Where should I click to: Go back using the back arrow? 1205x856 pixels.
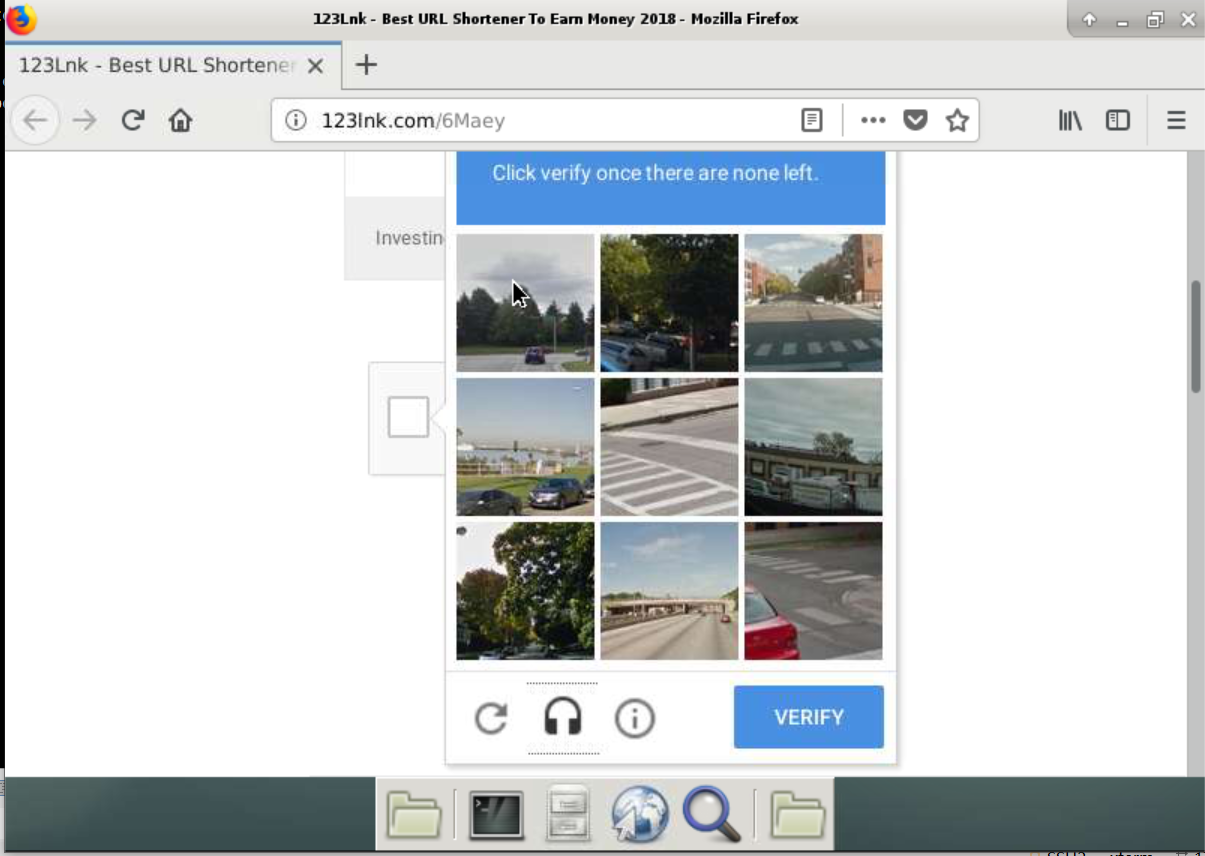(x=35, y=121)
